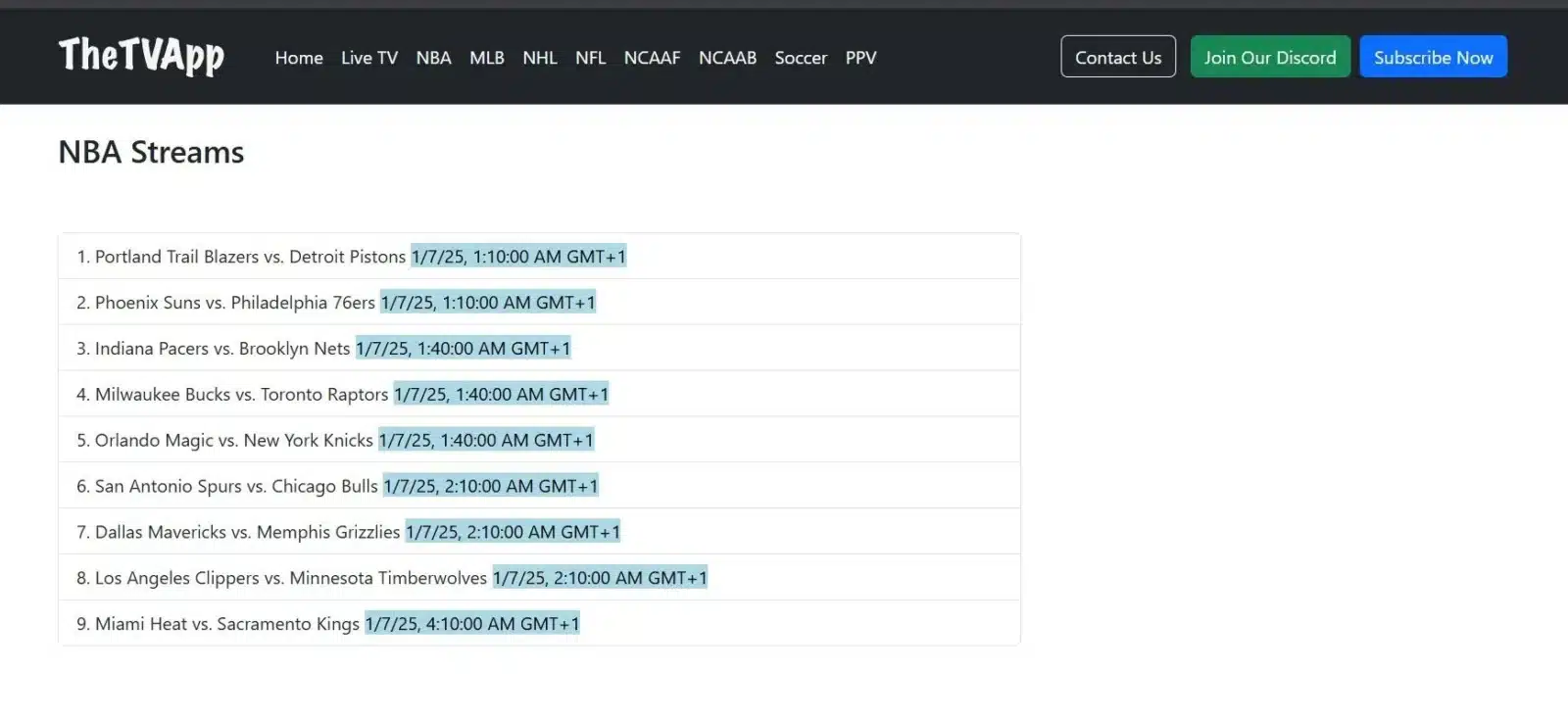Select NBA in the navigation bar
1568x720 pixels.
(433, 58)
